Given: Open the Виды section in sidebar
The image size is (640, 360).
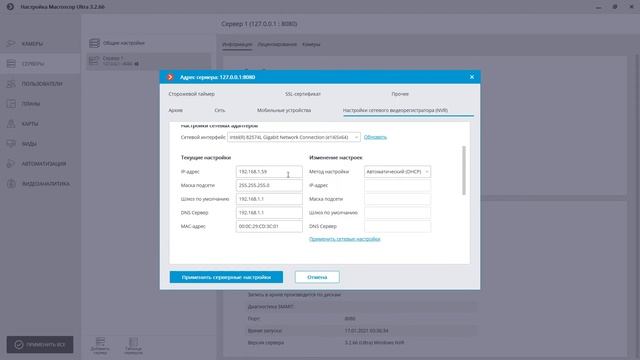Looking at the screenshot, I should 40,144.
